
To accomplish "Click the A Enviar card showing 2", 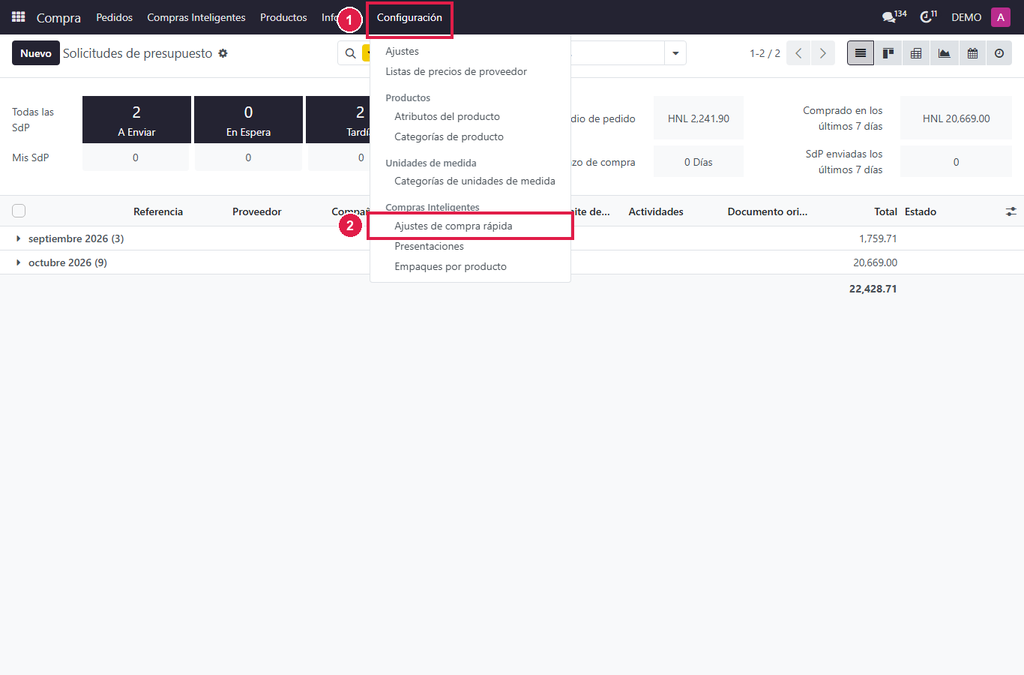I will (x=136, y=119).
